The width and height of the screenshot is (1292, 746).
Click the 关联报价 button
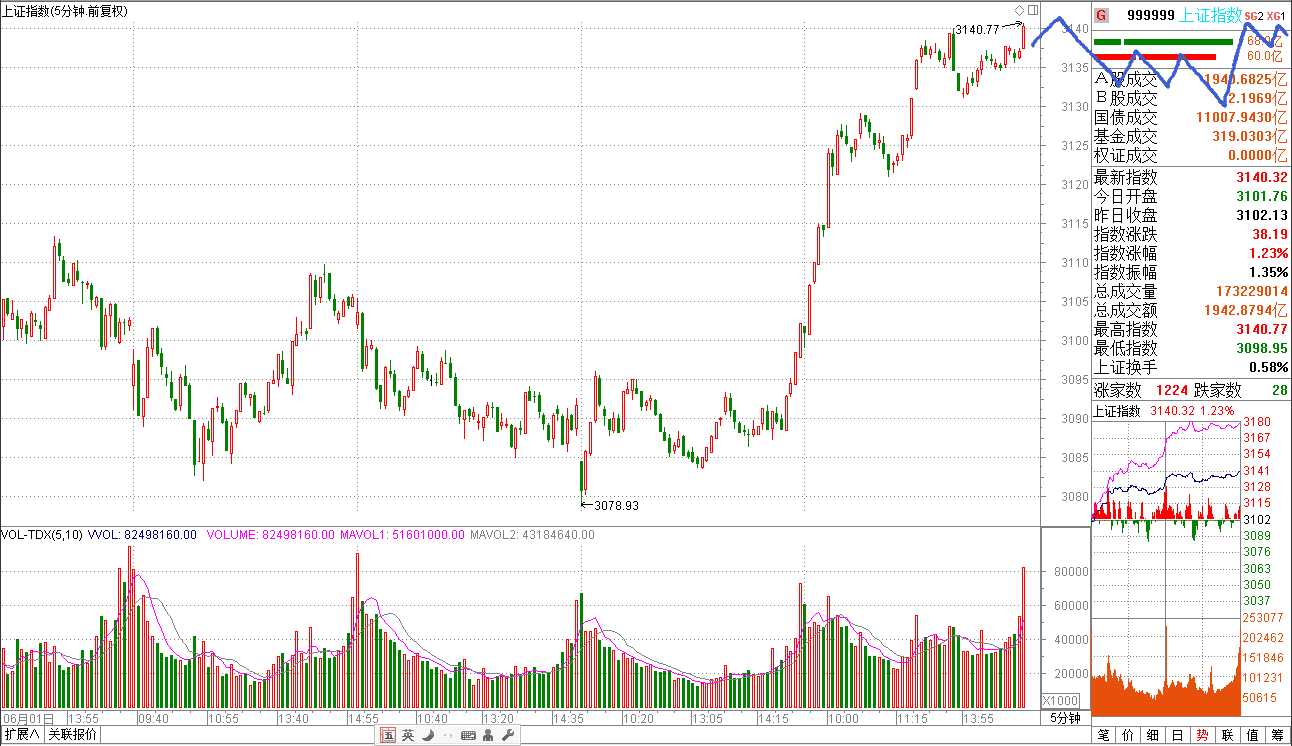click(x=73, y=735)
